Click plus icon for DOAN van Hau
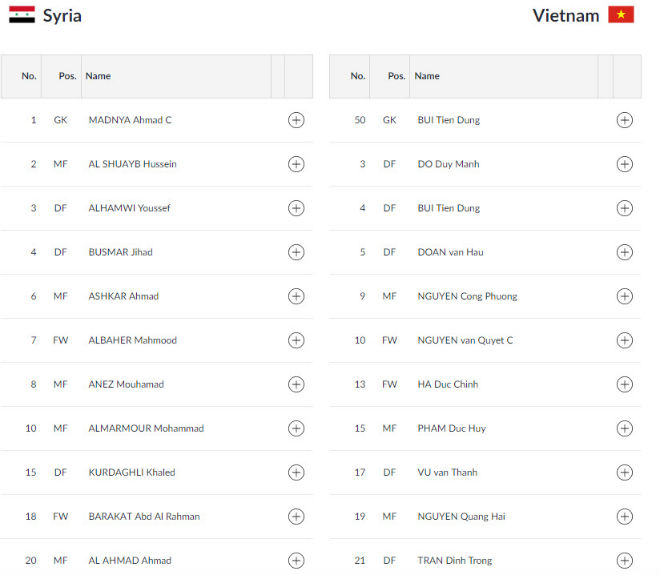660x575 pixels. pos(625,252)
